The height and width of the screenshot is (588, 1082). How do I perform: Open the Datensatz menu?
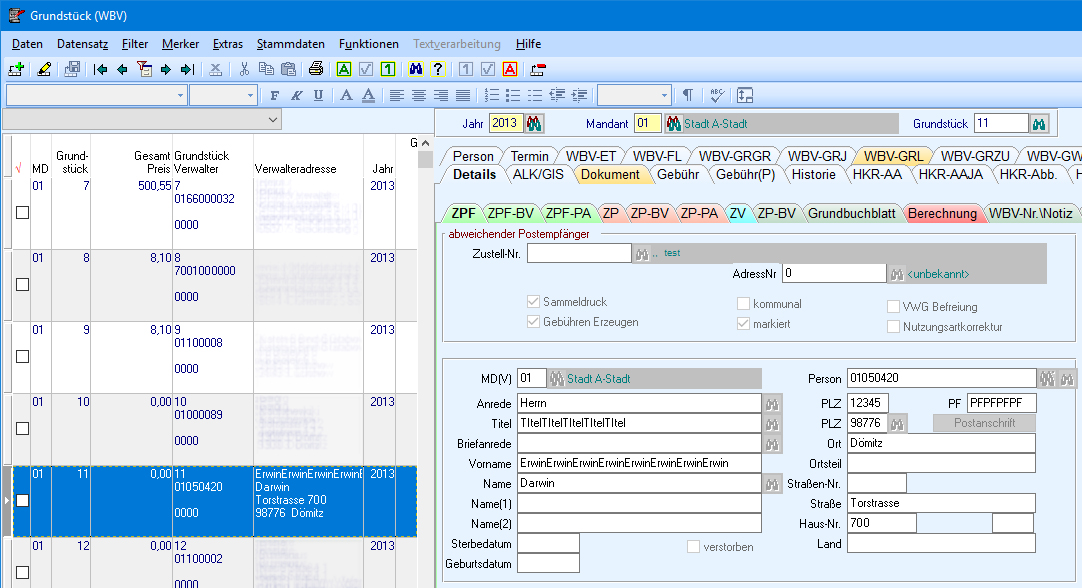click(83, 43)
